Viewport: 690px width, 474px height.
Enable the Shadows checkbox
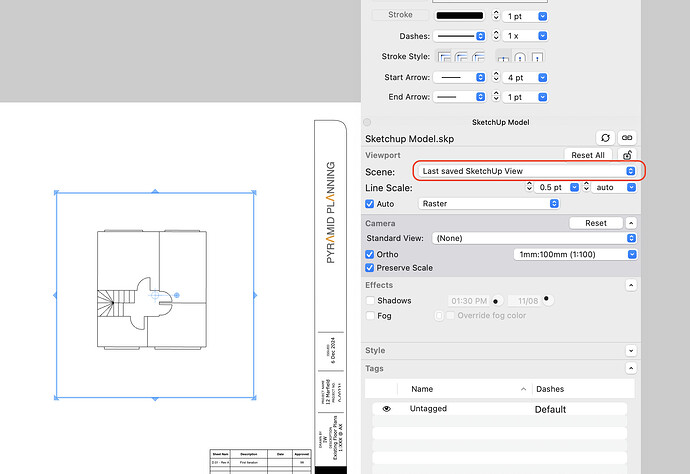pos(371,300)
